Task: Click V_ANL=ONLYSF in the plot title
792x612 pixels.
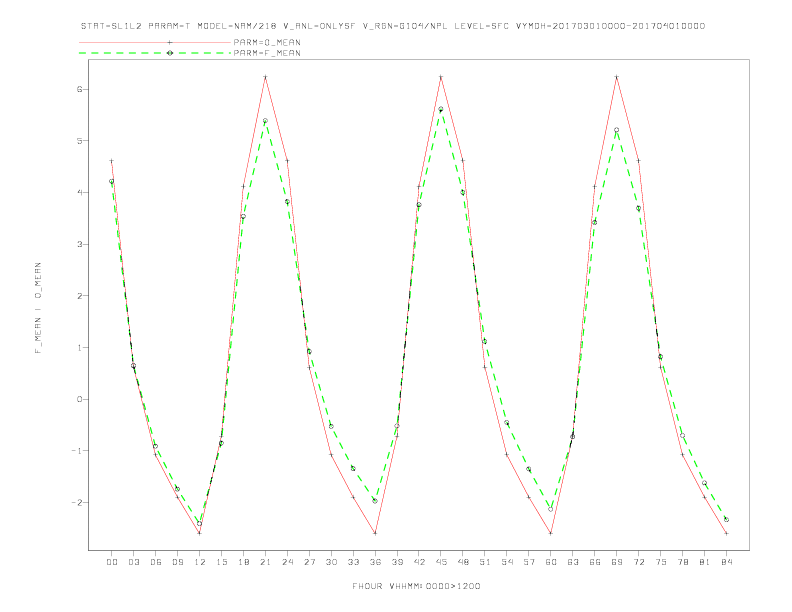Action: coord(319,26)
